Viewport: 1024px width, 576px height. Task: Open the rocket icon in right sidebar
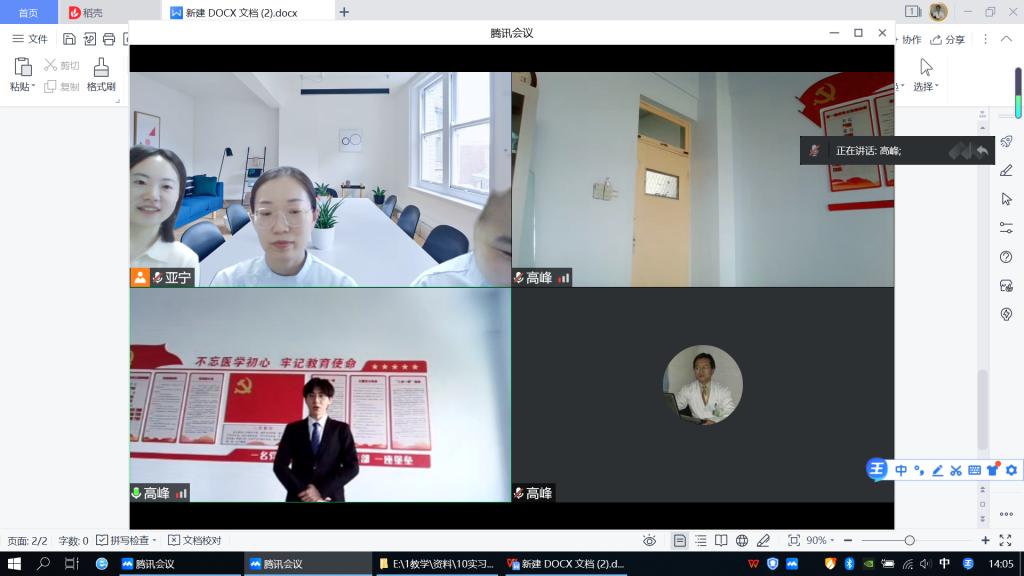point(1007,142)
